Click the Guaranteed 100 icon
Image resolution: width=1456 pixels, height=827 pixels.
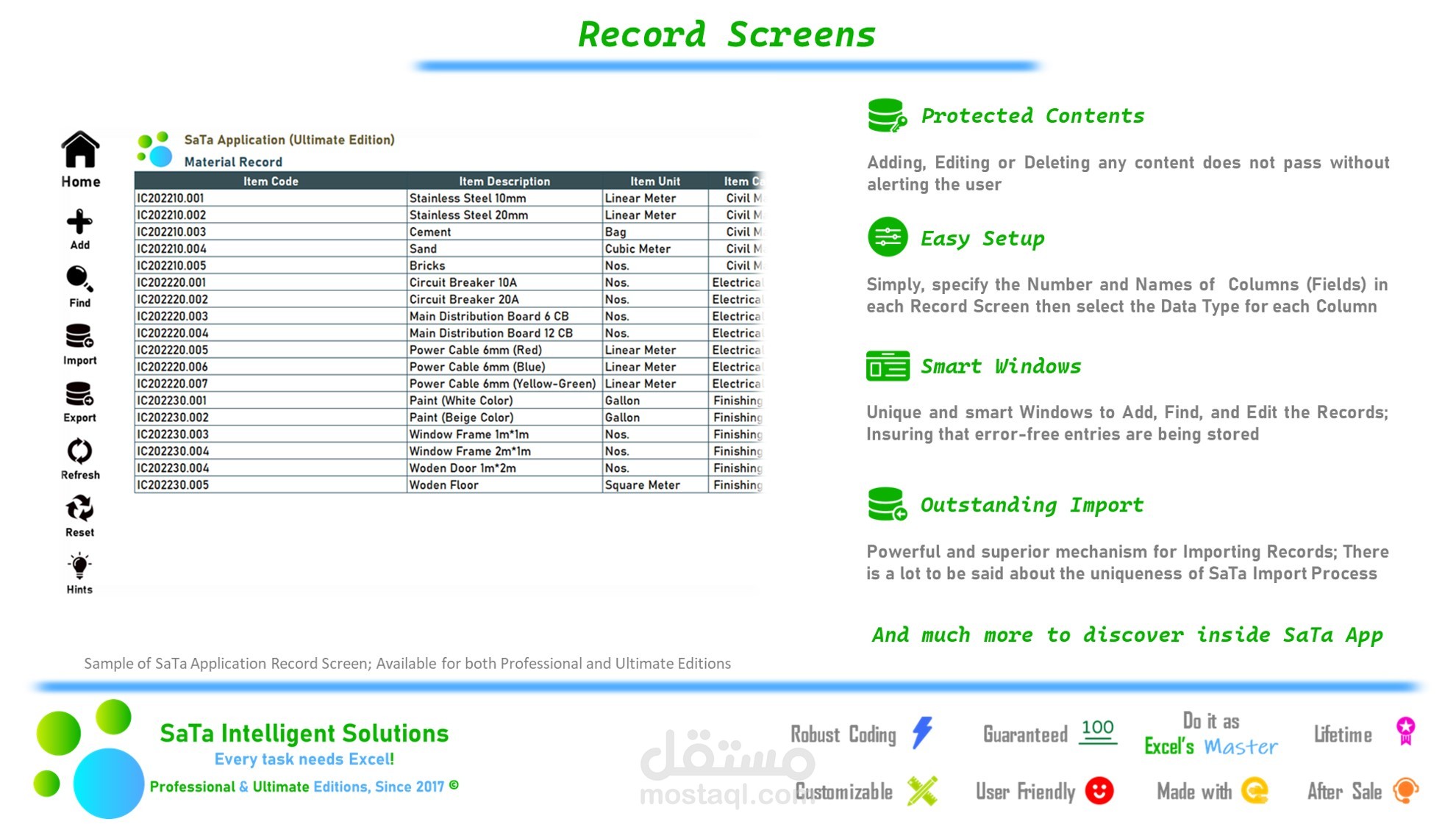point(1098,731)
